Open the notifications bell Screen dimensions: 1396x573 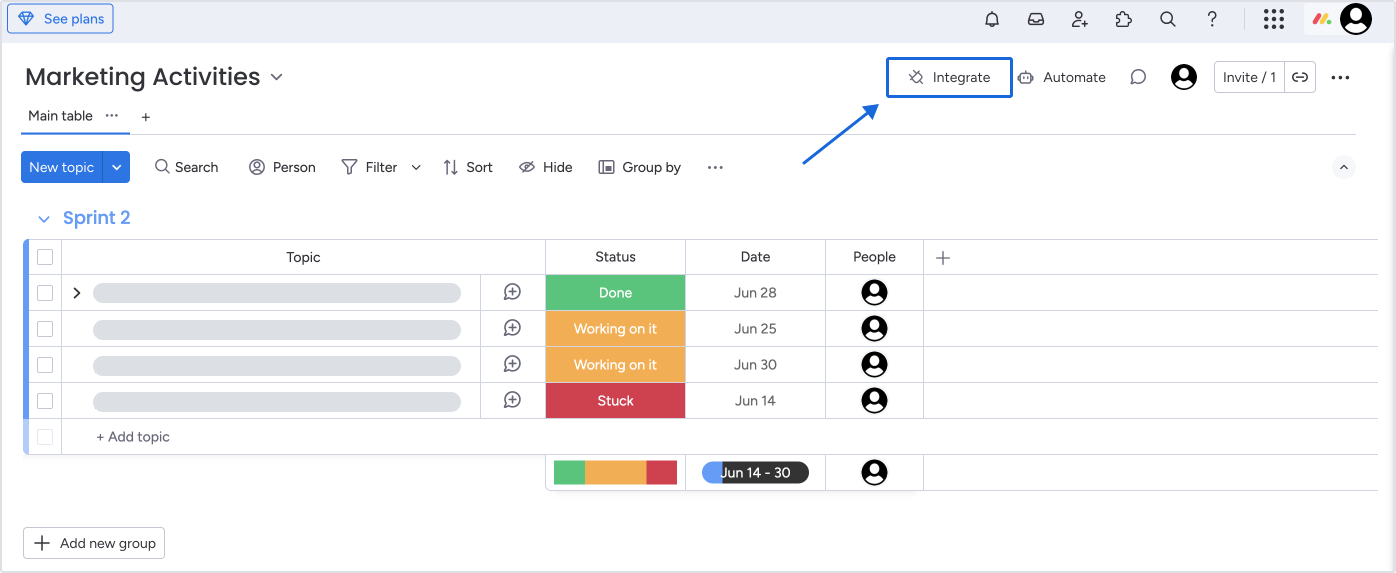pos(992,19)
